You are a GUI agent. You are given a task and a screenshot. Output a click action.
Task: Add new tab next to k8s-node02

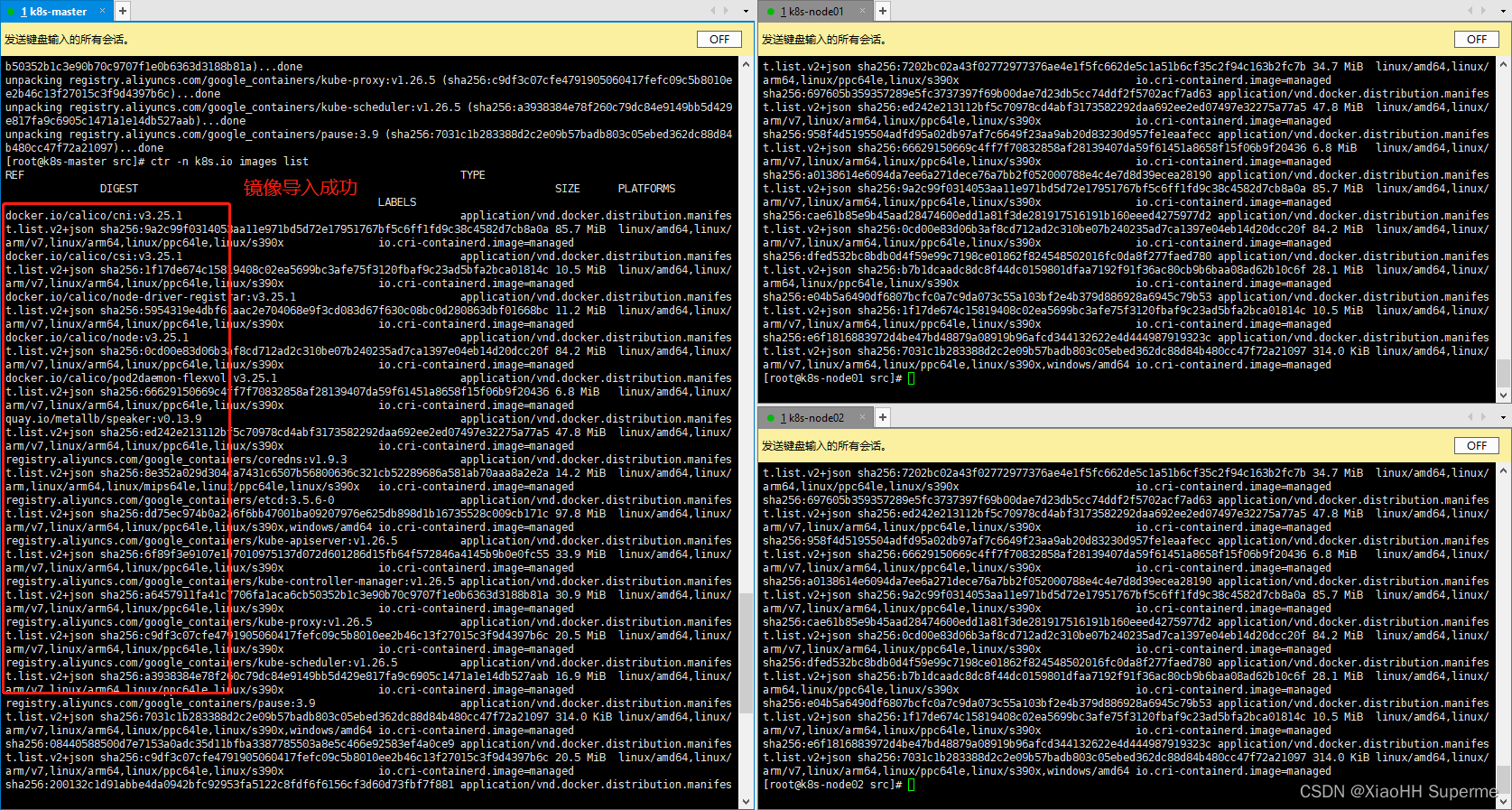[883, 417]
